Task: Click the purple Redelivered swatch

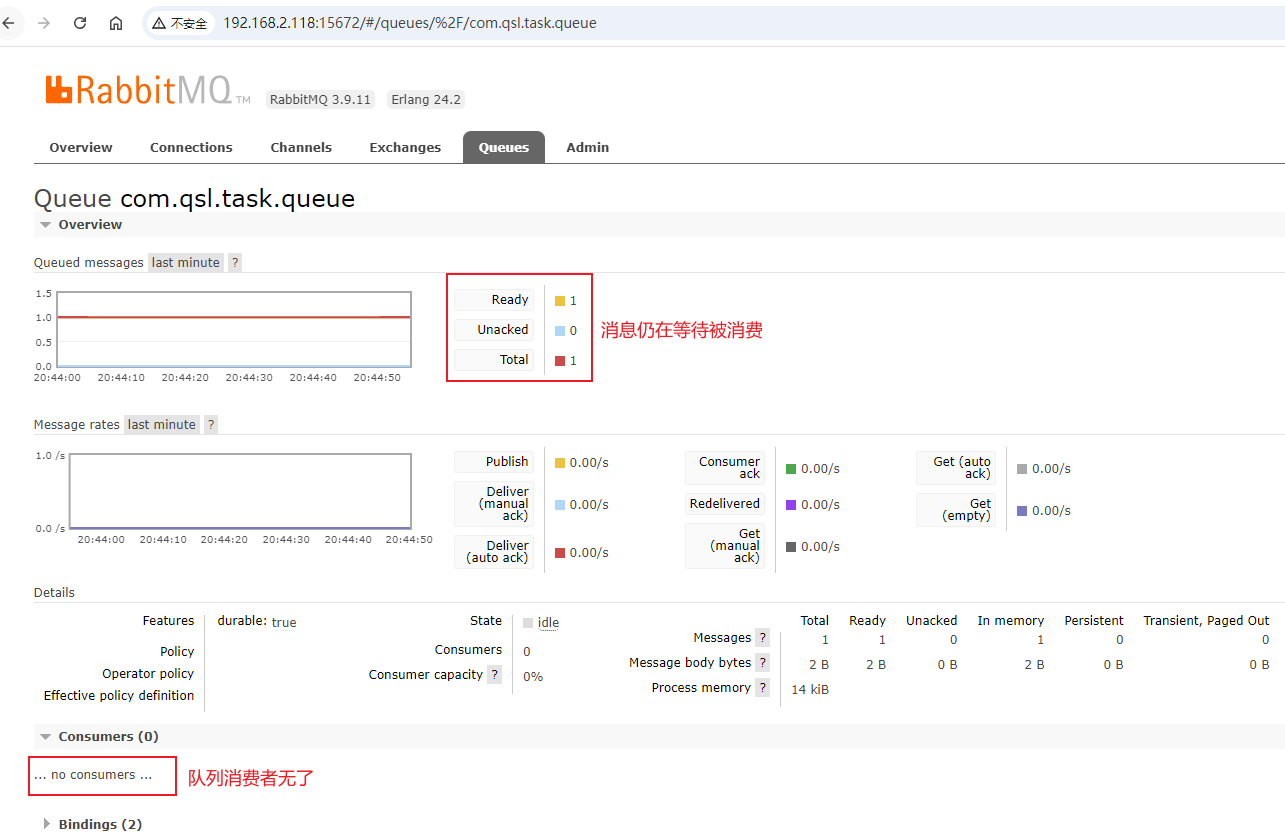Action: [x=791, y=505]
